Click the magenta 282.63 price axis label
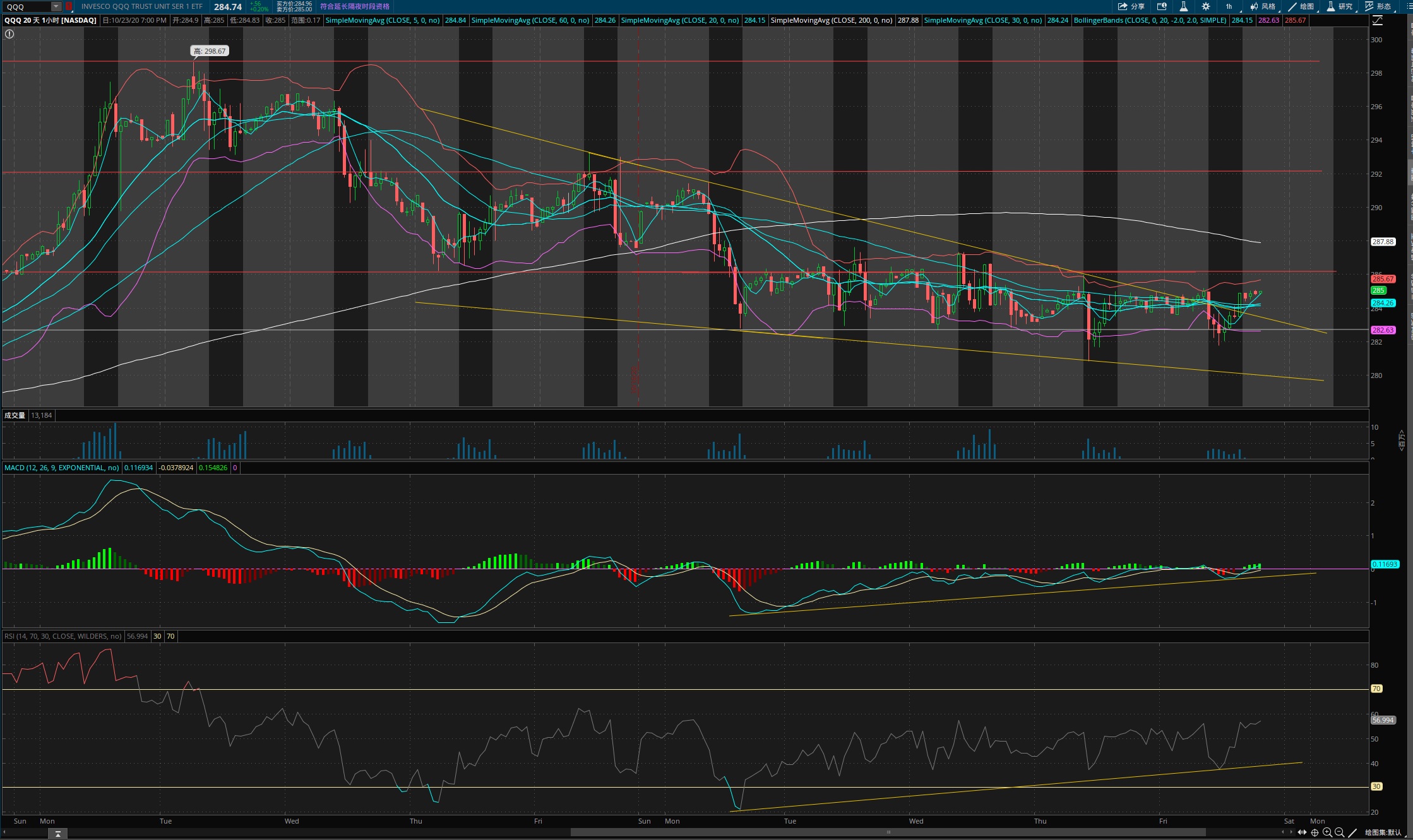This screenshot has height=840, width=1413. 1383,330
